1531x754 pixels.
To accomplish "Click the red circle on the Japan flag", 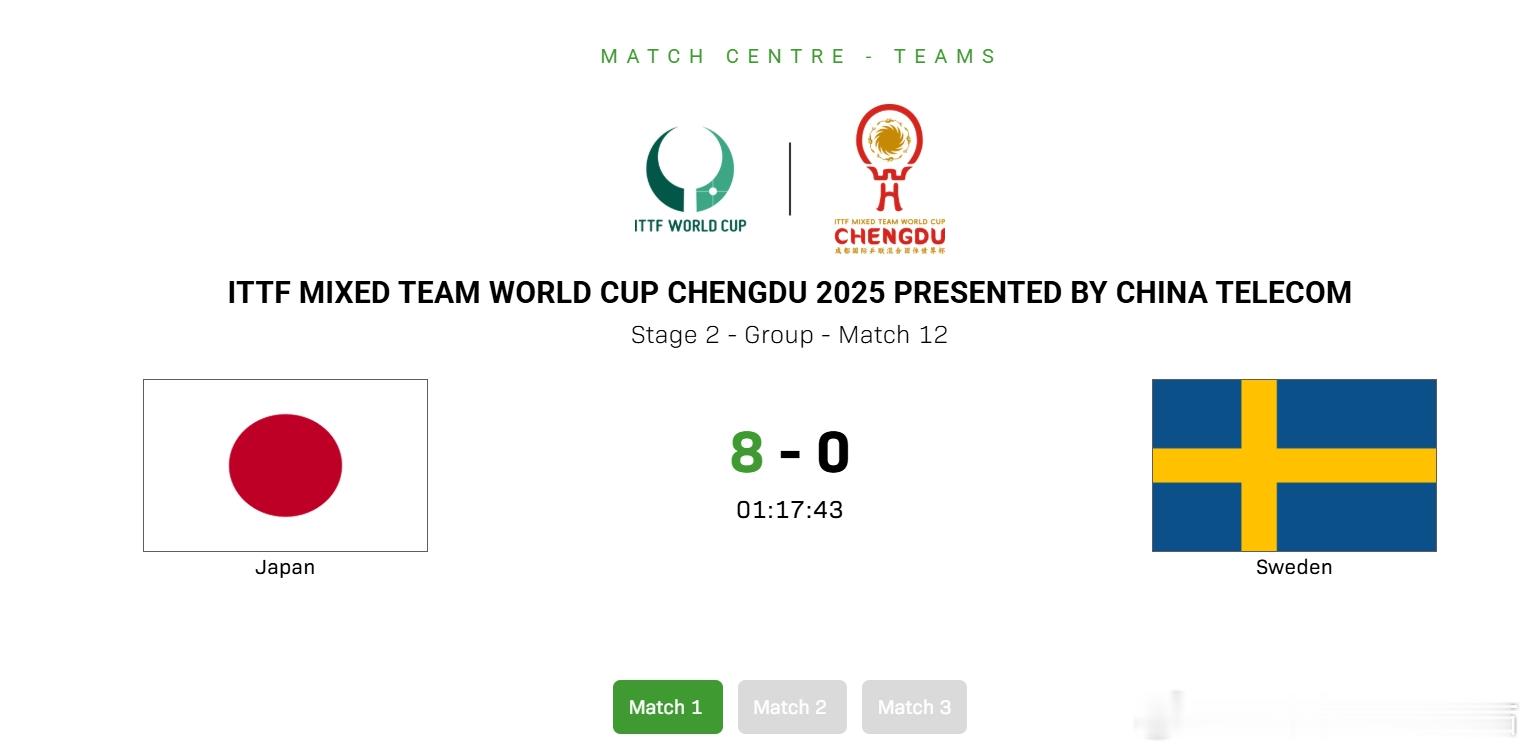I will tap(285, 464).
